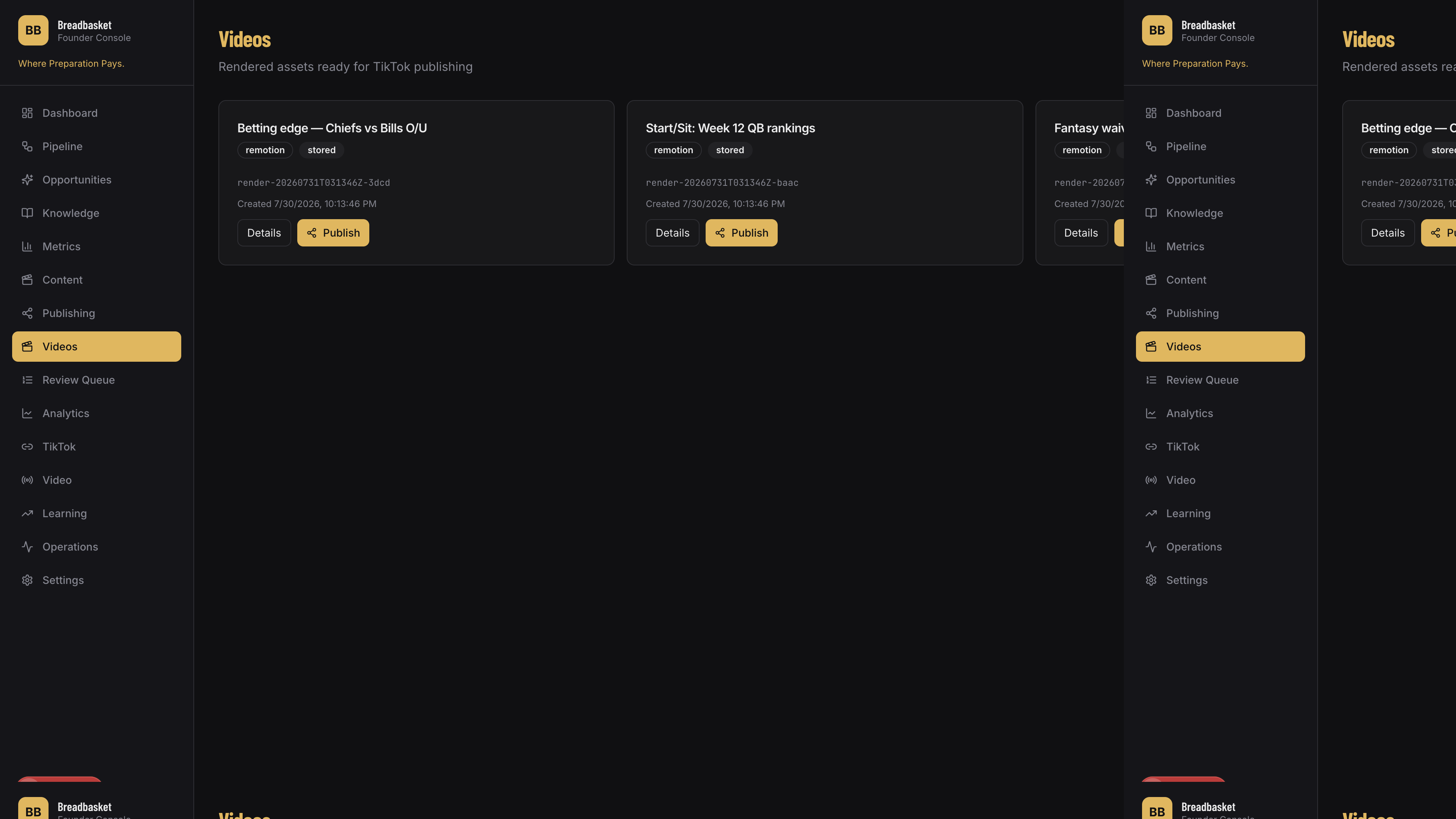Select Knowledge in the left-hand sidebar
The image size is (1456, 819).
[x=97, y=213]
